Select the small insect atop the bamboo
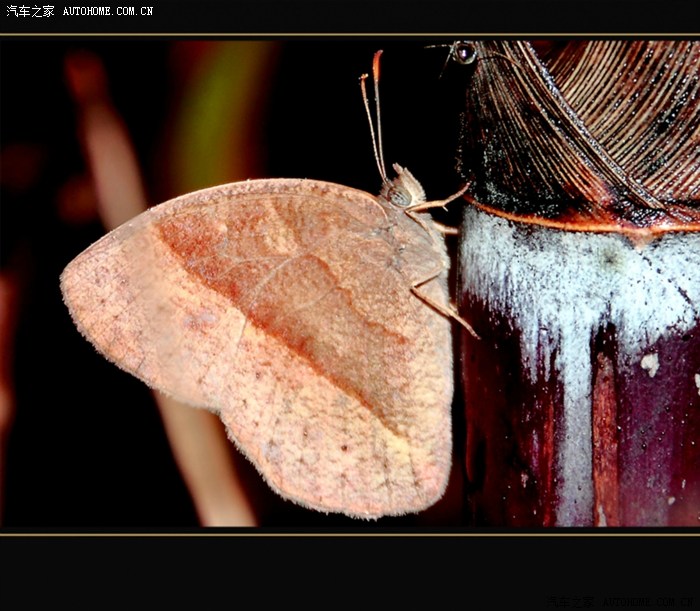 [464, 52]
